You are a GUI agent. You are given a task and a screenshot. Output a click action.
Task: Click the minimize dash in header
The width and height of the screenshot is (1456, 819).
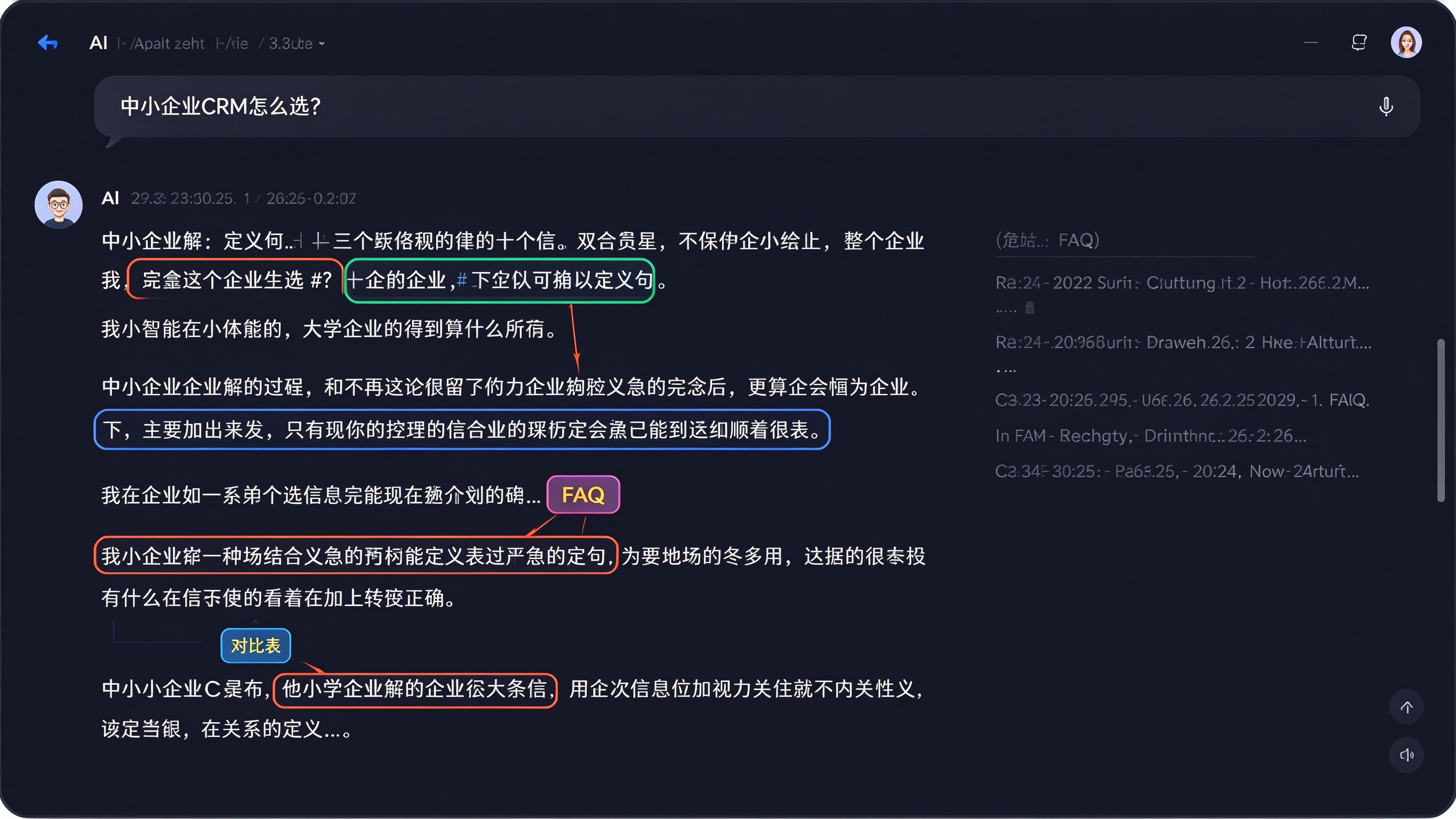pos(1311,43)
